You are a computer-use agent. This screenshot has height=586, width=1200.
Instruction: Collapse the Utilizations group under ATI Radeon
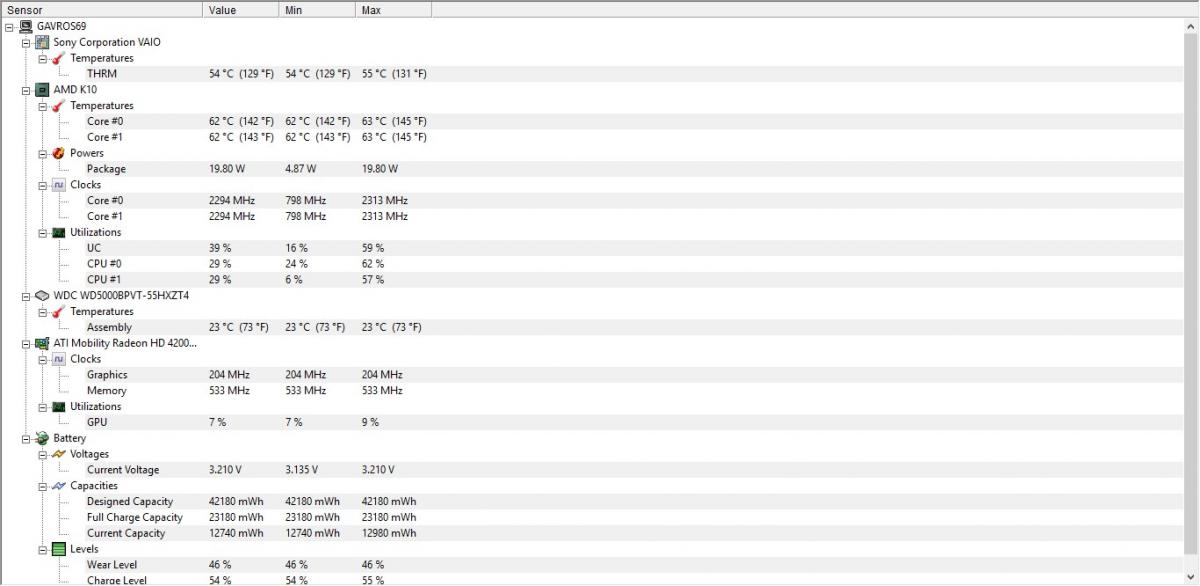43,407
